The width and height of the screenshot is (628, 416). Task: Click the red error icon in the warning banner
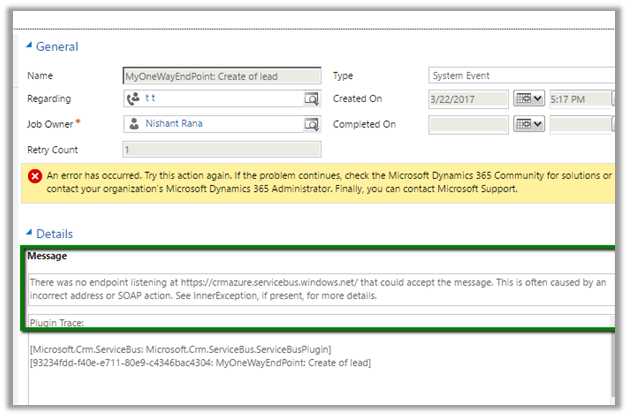pos(34,176)
